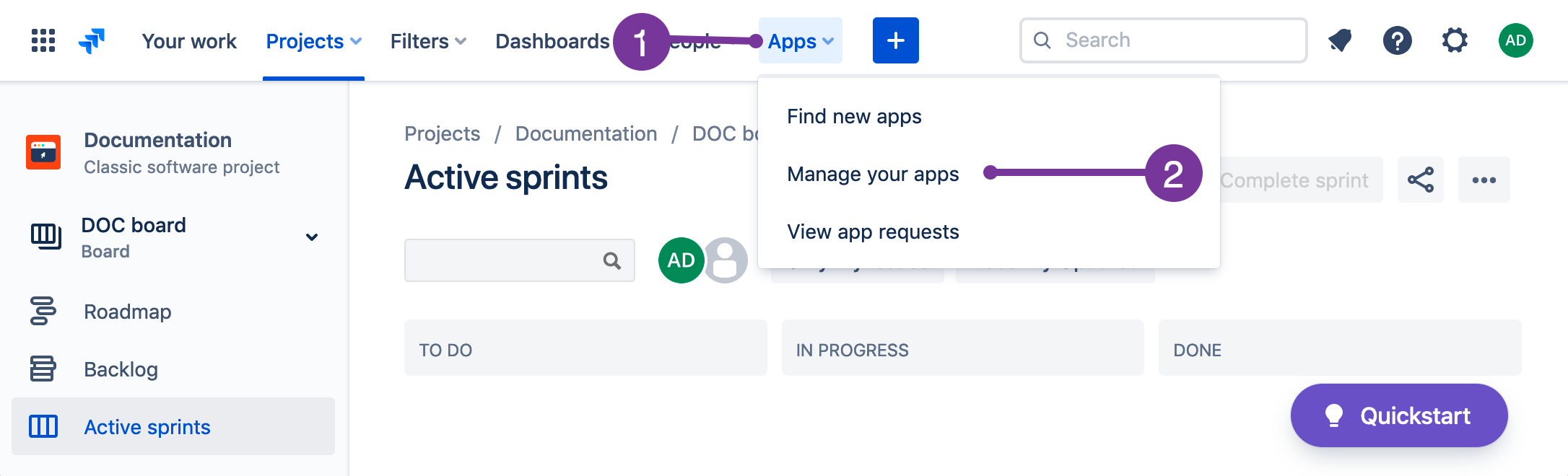The height and width of the screenshot is (476, 1568).
Task: Open the board more options ellipsis
Action: coord(1484,179)
